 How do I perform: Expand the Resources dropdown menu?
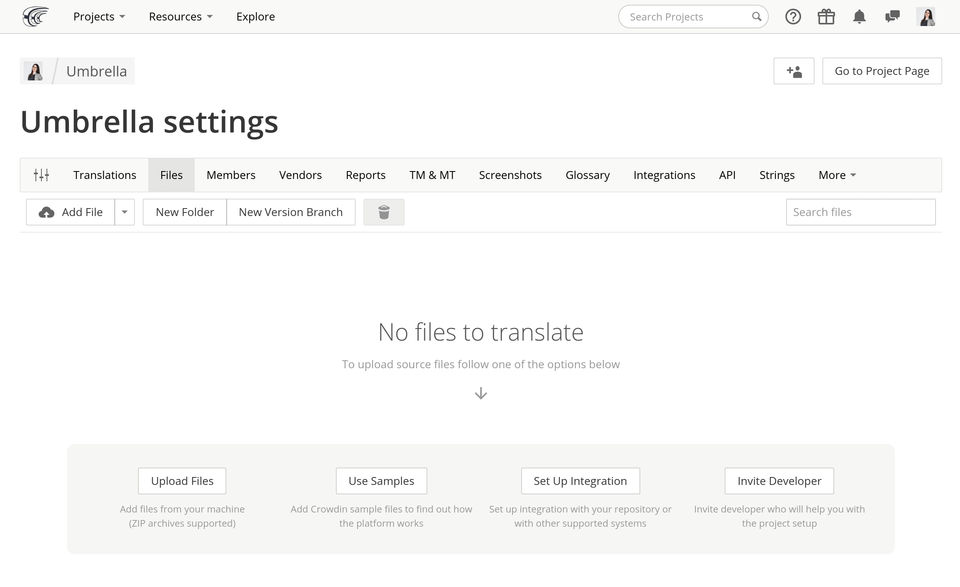(180, 17)
